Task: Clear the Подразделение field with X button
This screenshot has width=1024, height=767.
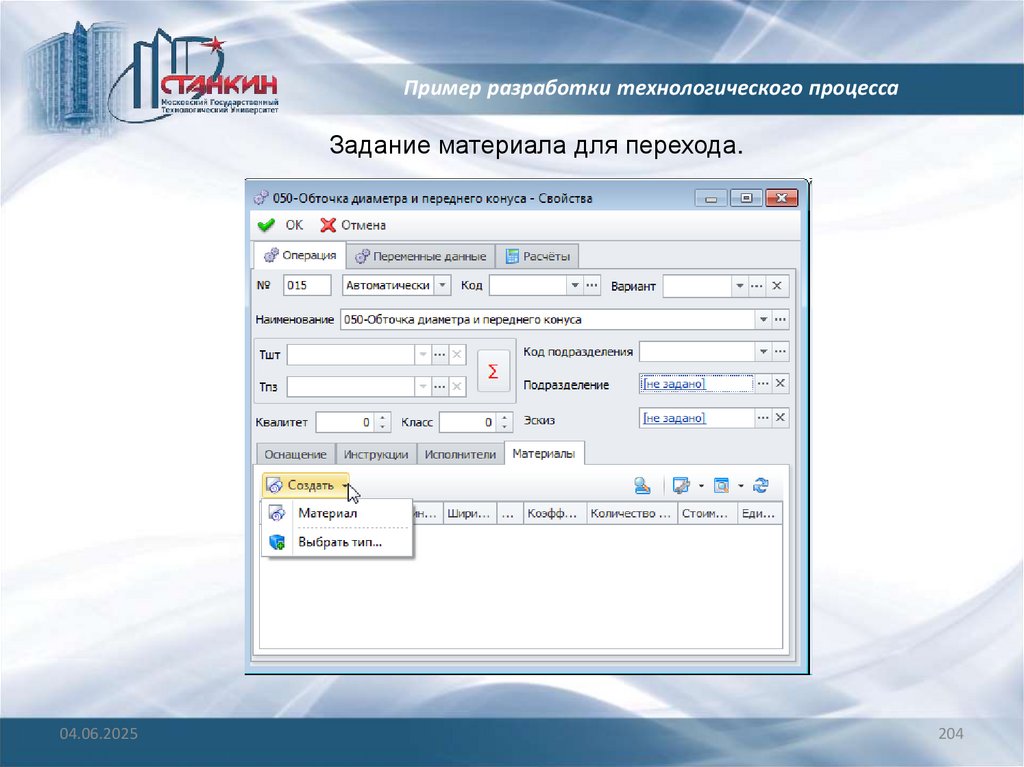Action: tap(780, 384)
